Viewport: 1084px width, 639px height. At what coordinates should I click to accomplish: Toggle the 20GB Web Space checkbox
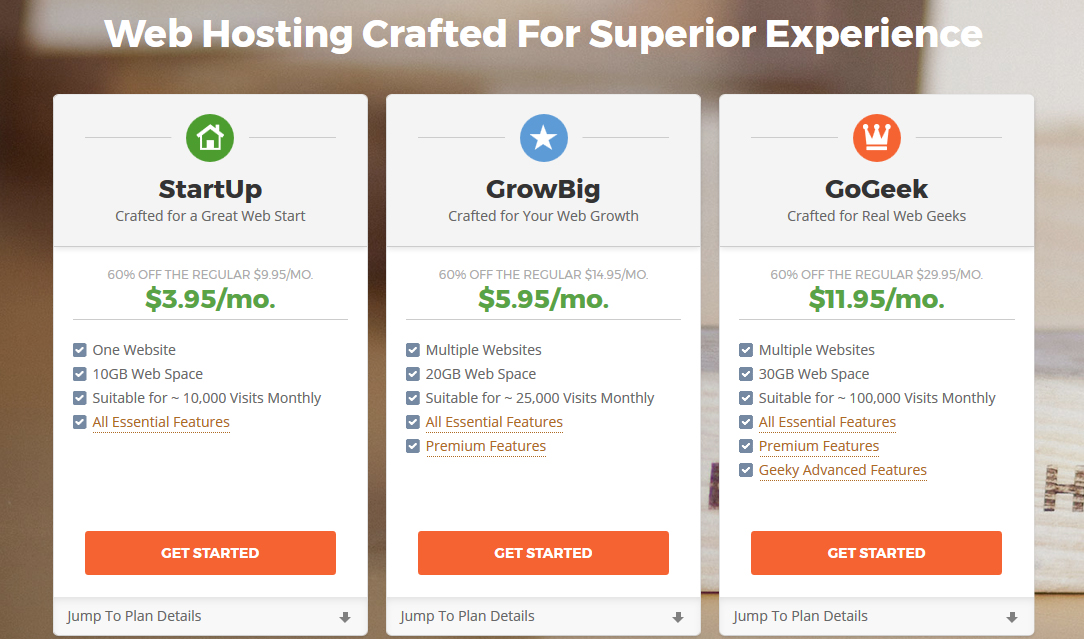pyautogui.click(x=413, y=374)
